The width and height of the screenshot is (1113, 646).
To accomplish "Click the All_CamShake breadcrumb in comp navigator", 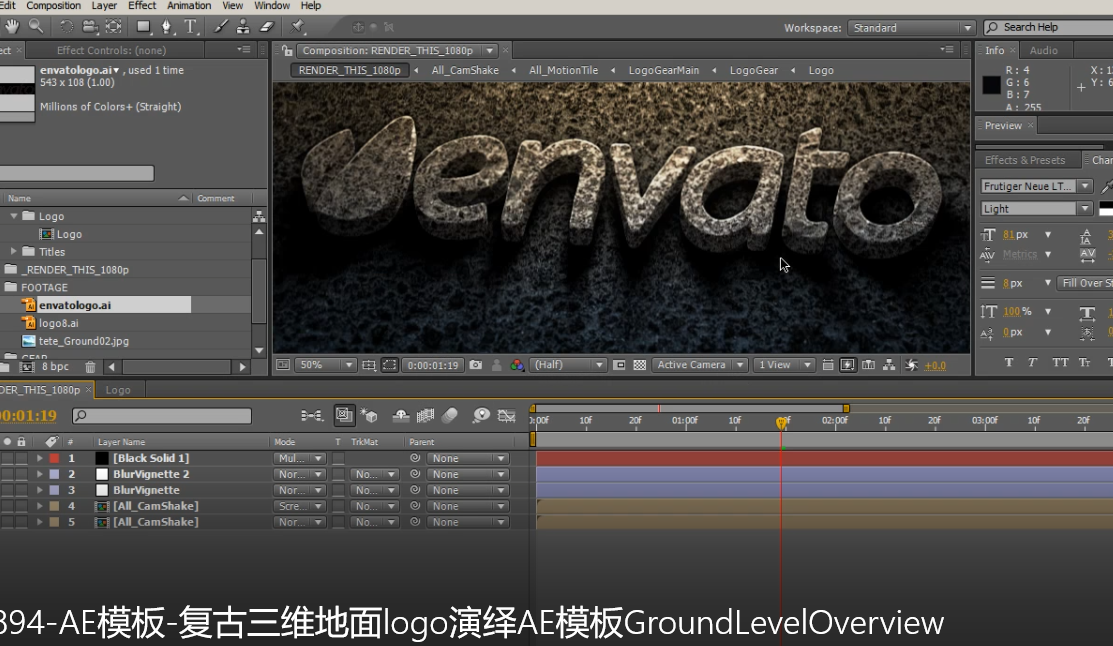I will (465, 70).
